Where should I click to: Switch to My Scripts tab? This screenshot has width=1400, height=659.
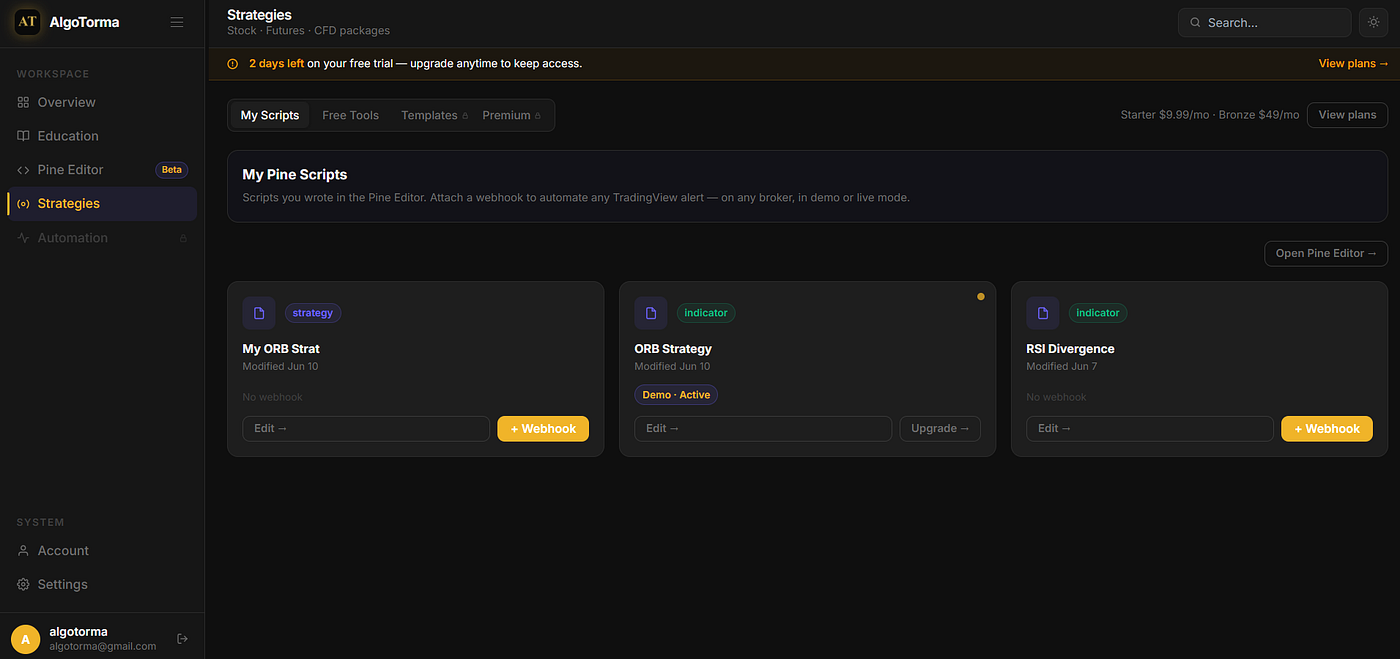pyautogui.click(x=270, y=115)
